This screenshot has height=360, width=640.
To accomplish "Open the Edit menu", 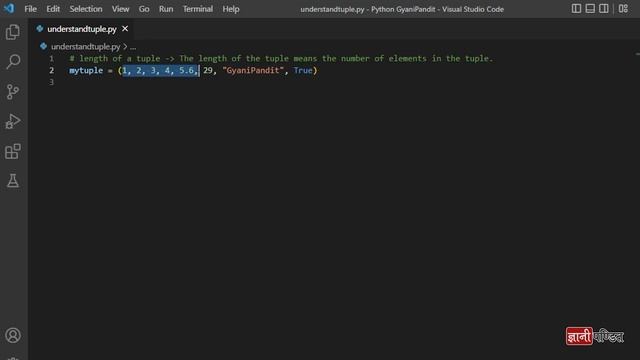I will [x=53, y=9].
